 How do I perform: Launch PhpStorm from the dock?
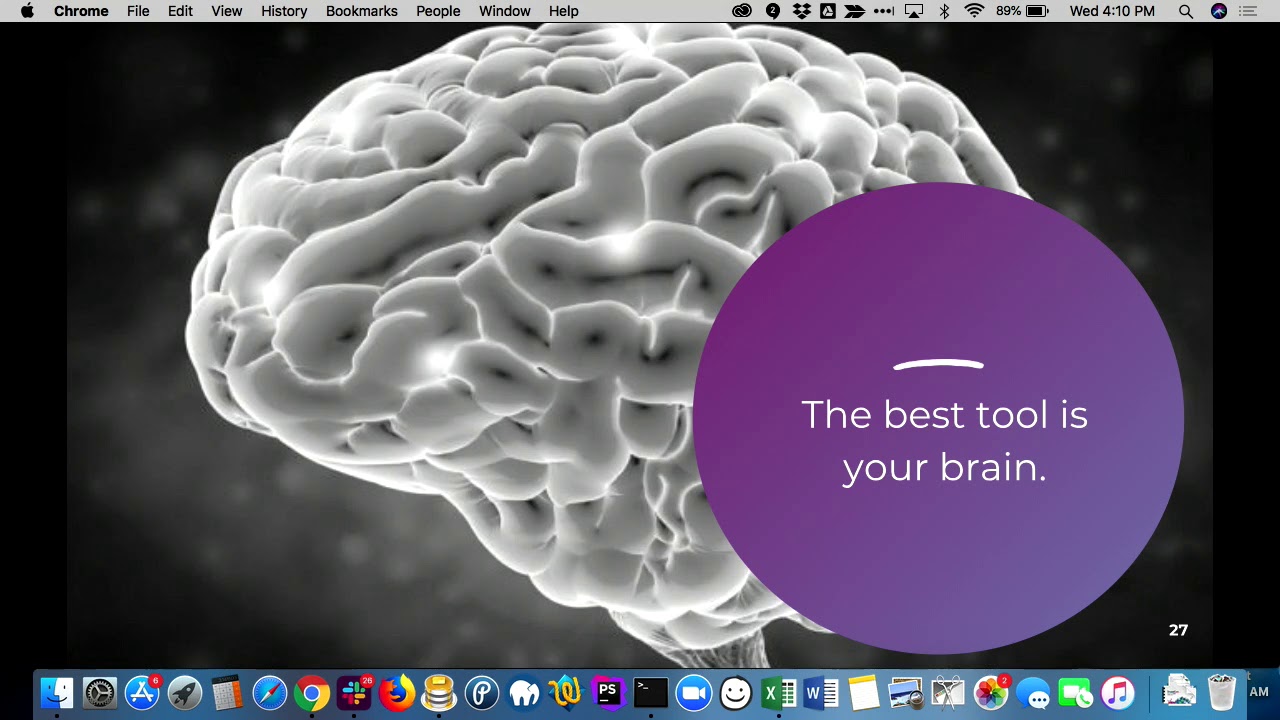pos(608,692)
